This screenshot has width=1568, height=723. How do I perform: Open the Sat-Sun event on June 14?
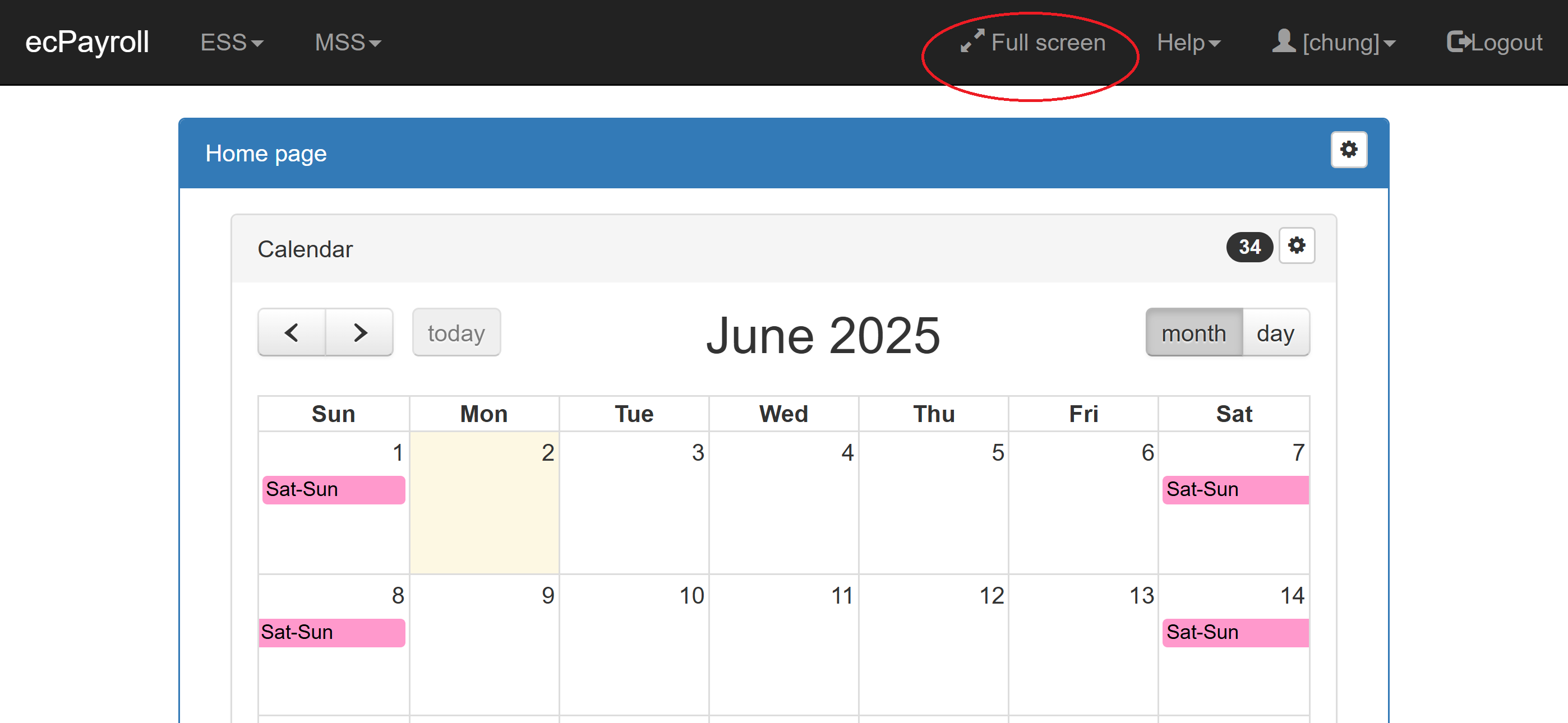pyautogui.click(x=1234, y=632)
